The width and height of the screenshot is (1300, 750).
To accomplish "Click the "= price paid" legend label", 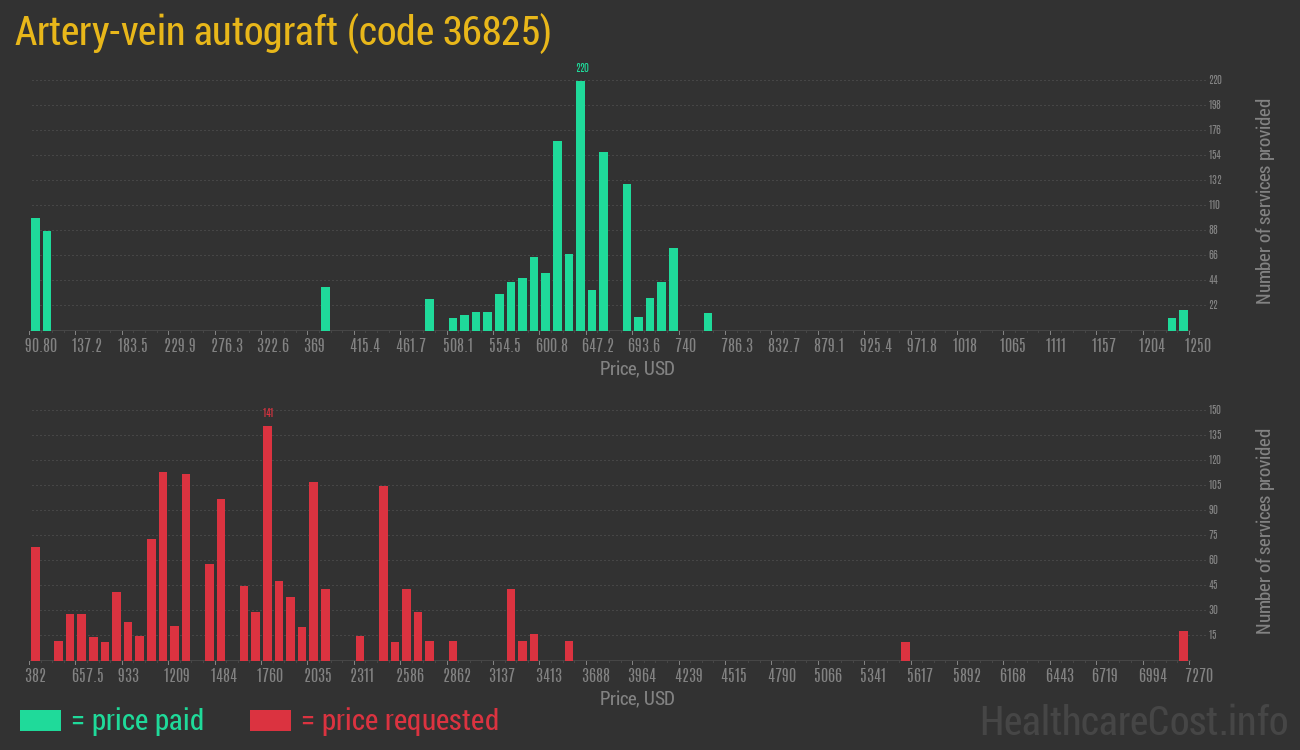I will [x=138, y=720].
